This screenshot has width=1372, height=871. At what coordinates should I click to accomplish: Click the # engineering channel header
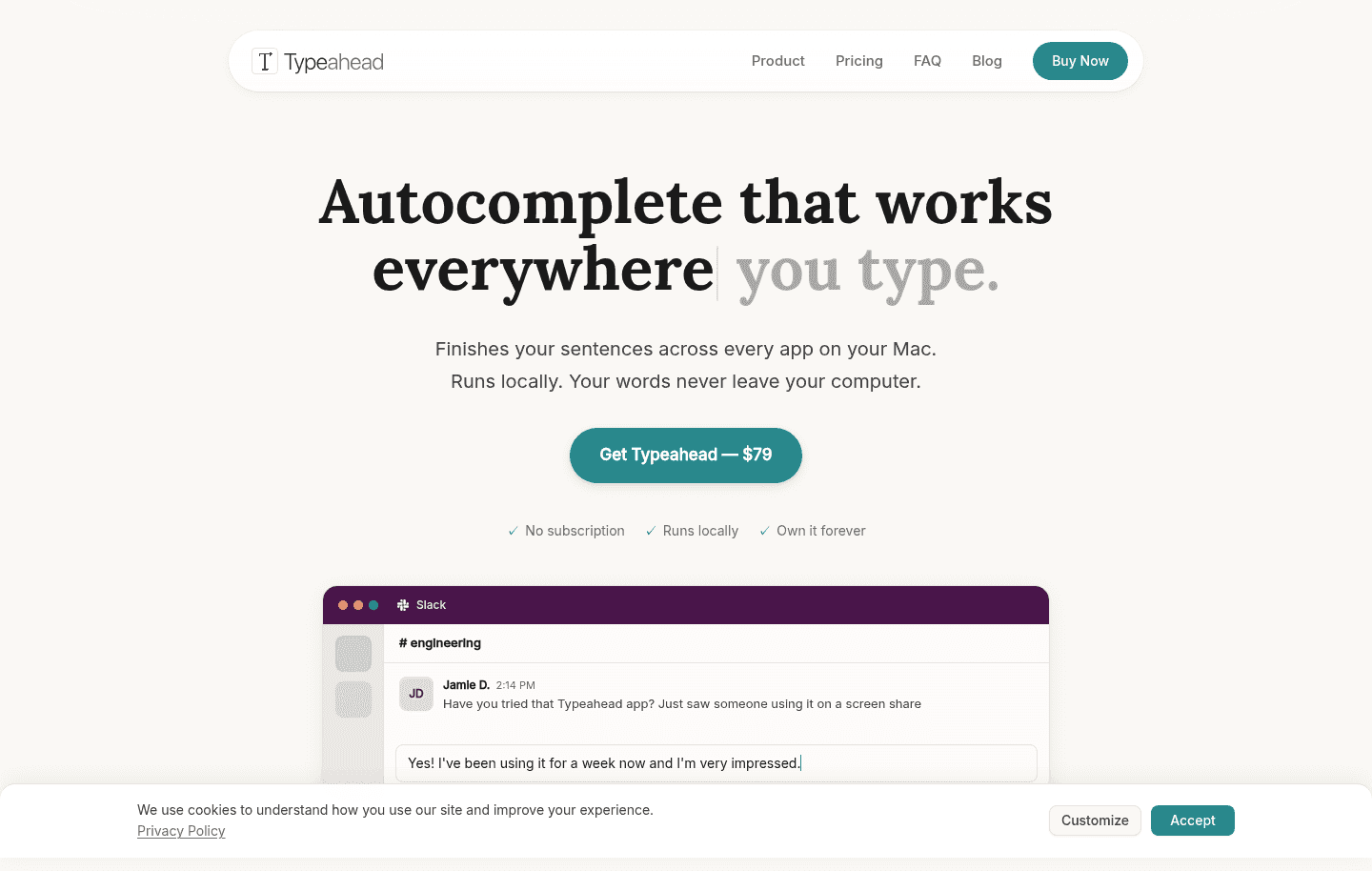[x=439, y=643]
